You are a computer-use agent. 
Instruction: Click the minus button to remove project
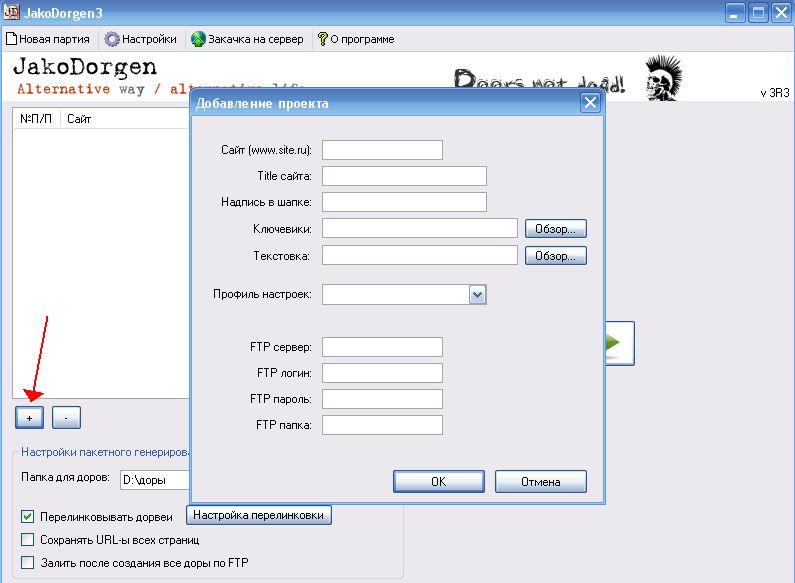tap(66, 418)
